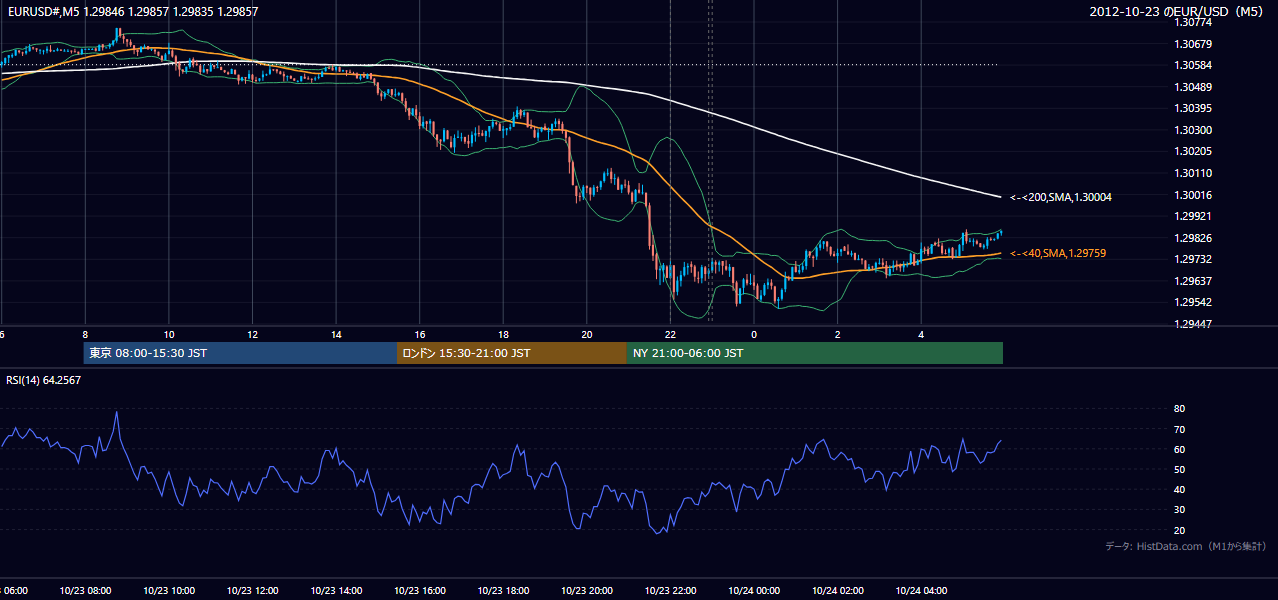Image resolution: width=1278 pixels, height=600 pixels.
Task: Select the Tokyo 08:00-15:30 JST session bar
Action: point(241,353)
